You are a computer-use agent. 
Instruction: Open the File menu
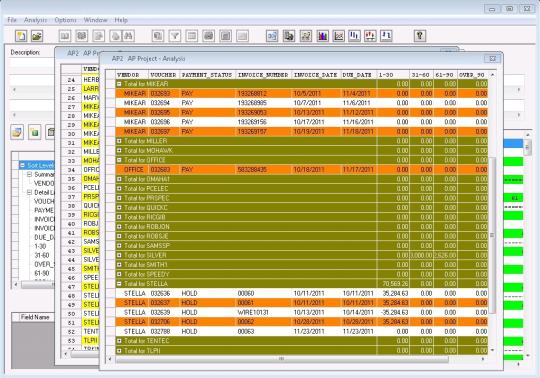pos(12,20)
